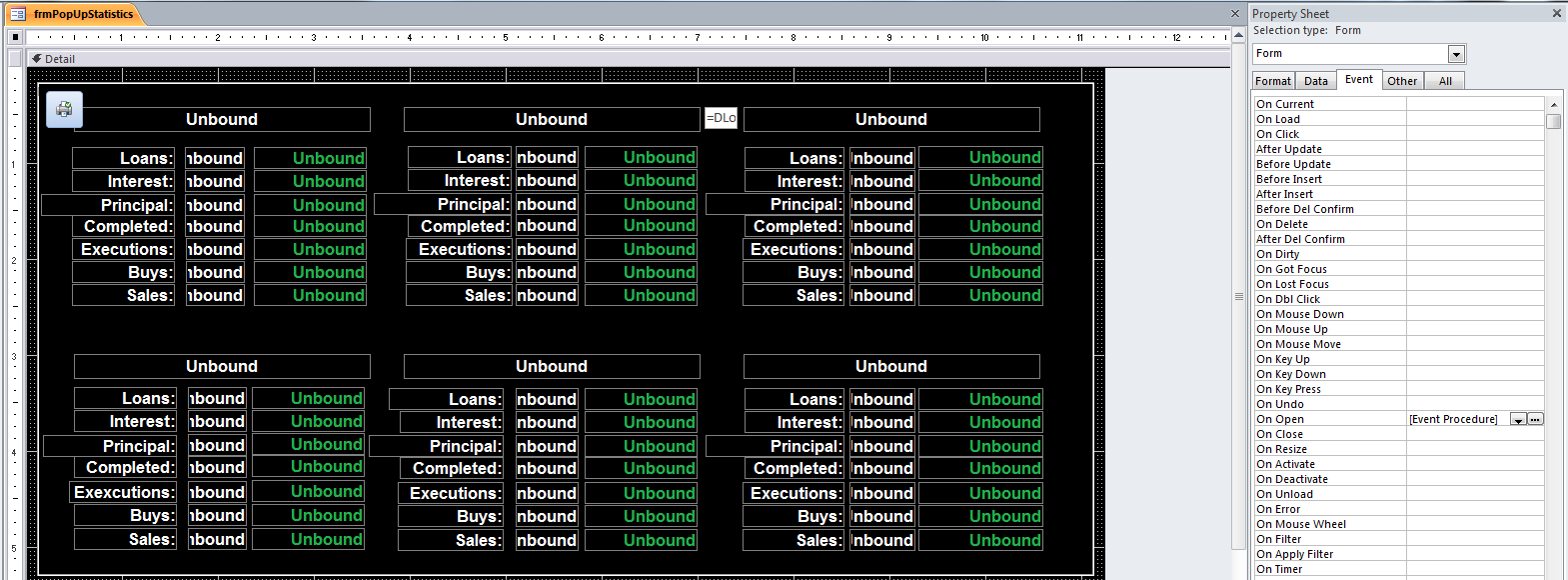The height and width of the screenshot is (580, 1568).
Task: Click the On Lost Focus property row
Action: tap(1399, 284)
